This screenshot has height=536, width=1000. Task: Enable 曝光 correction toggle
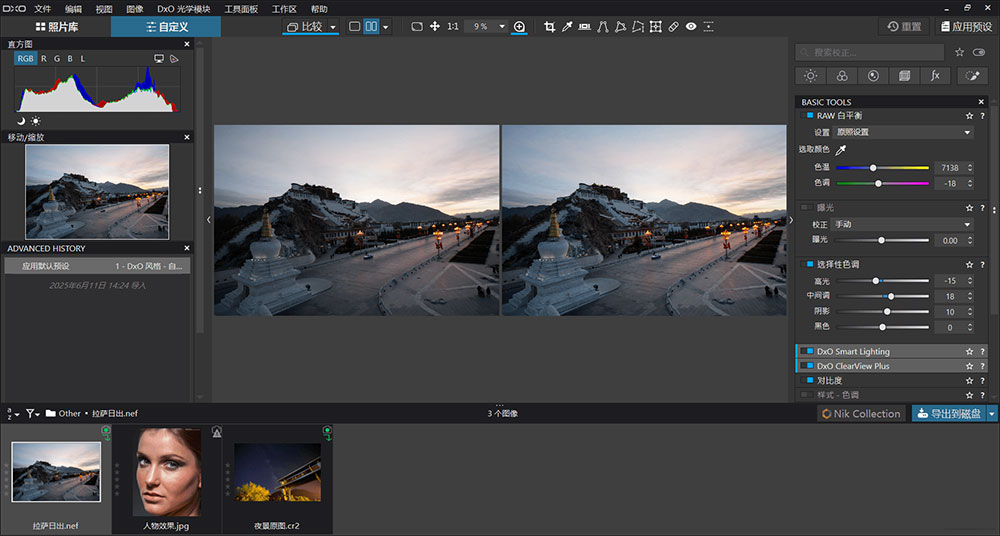807,207
